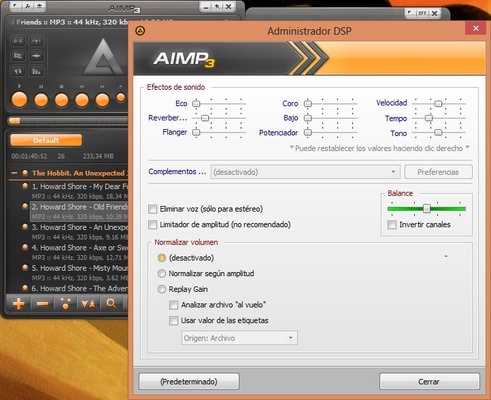
Task: Adjust the Reverber slider handle
Action: tap(205, 118)
